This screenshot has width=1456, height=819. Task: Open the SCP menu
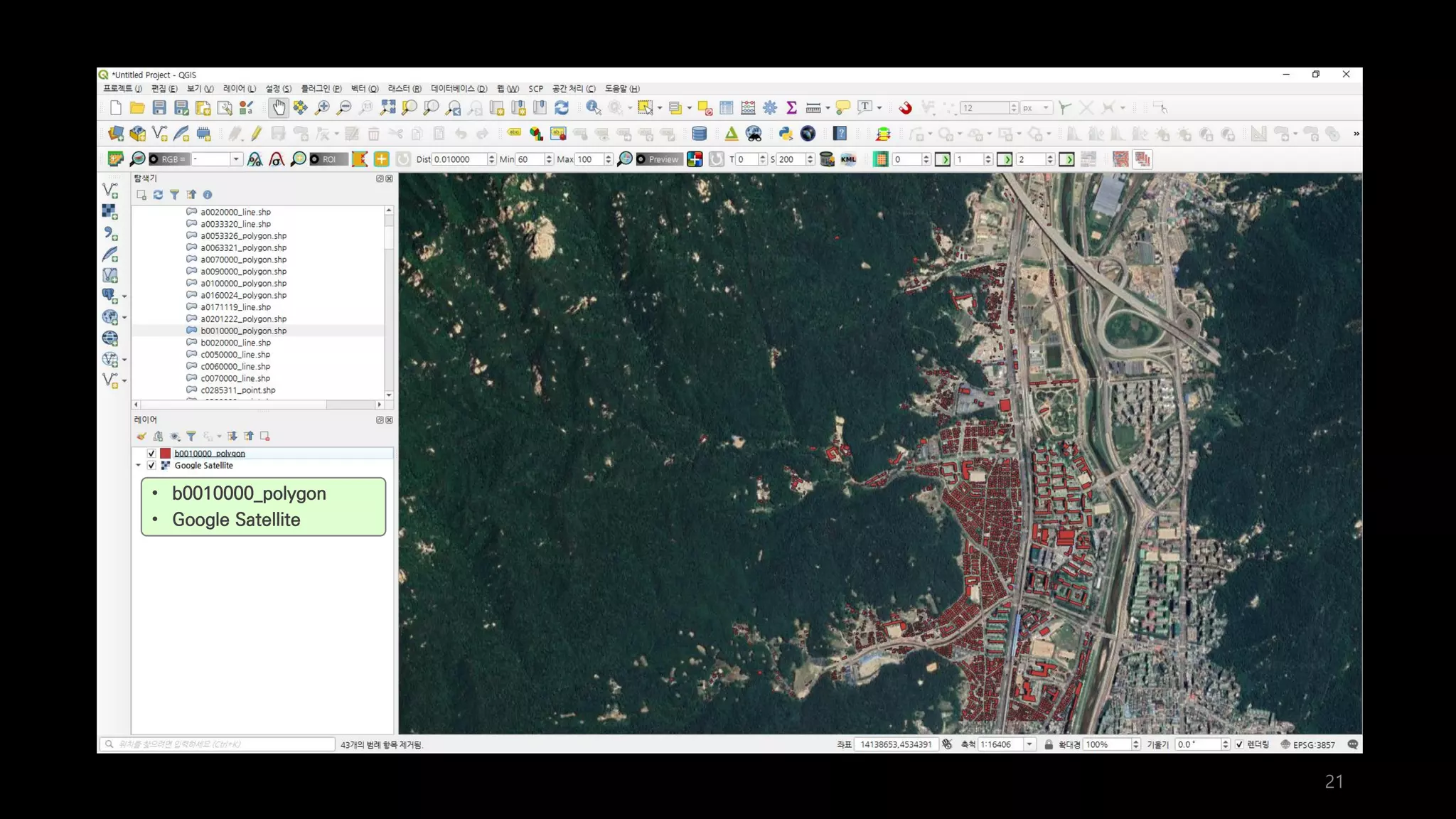(x=535, y=89)
